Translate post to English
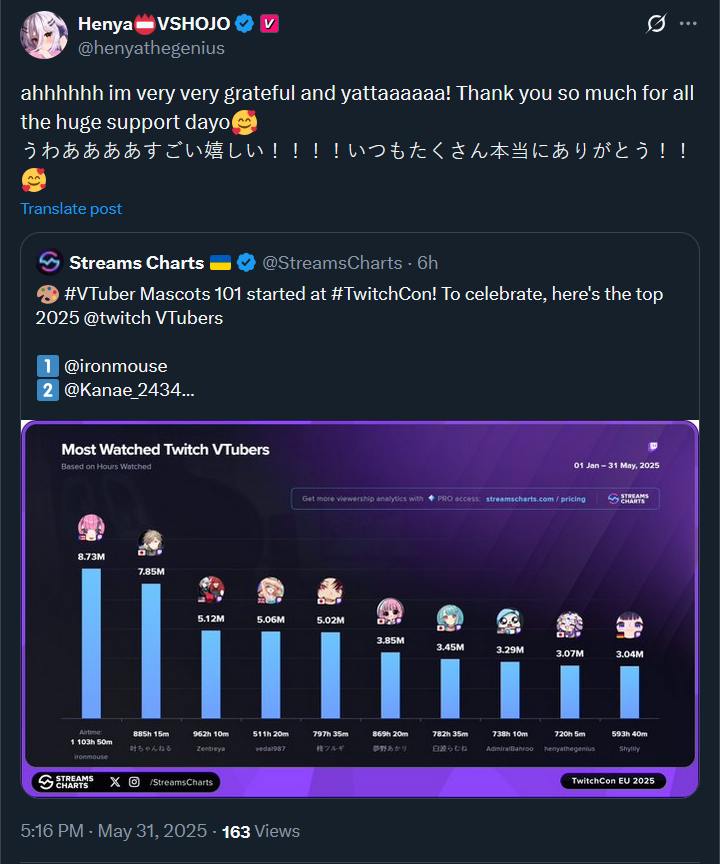This screenshot has width=720, height=864. tap(71, 208)
